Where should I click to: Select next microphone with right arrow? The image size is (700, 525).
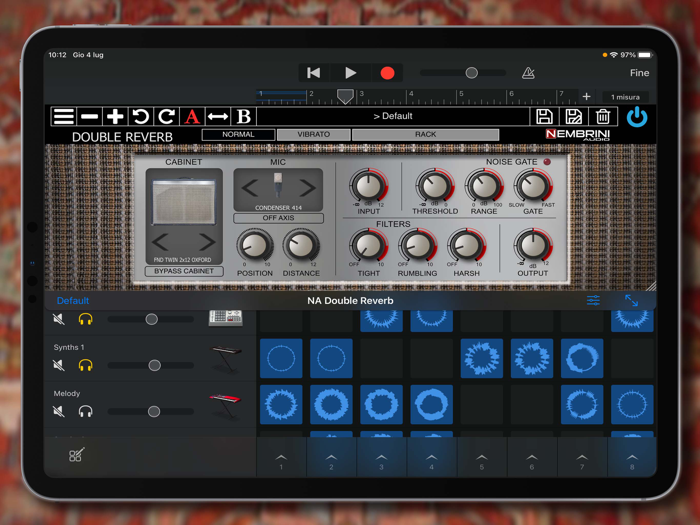[x=307, y=188]
